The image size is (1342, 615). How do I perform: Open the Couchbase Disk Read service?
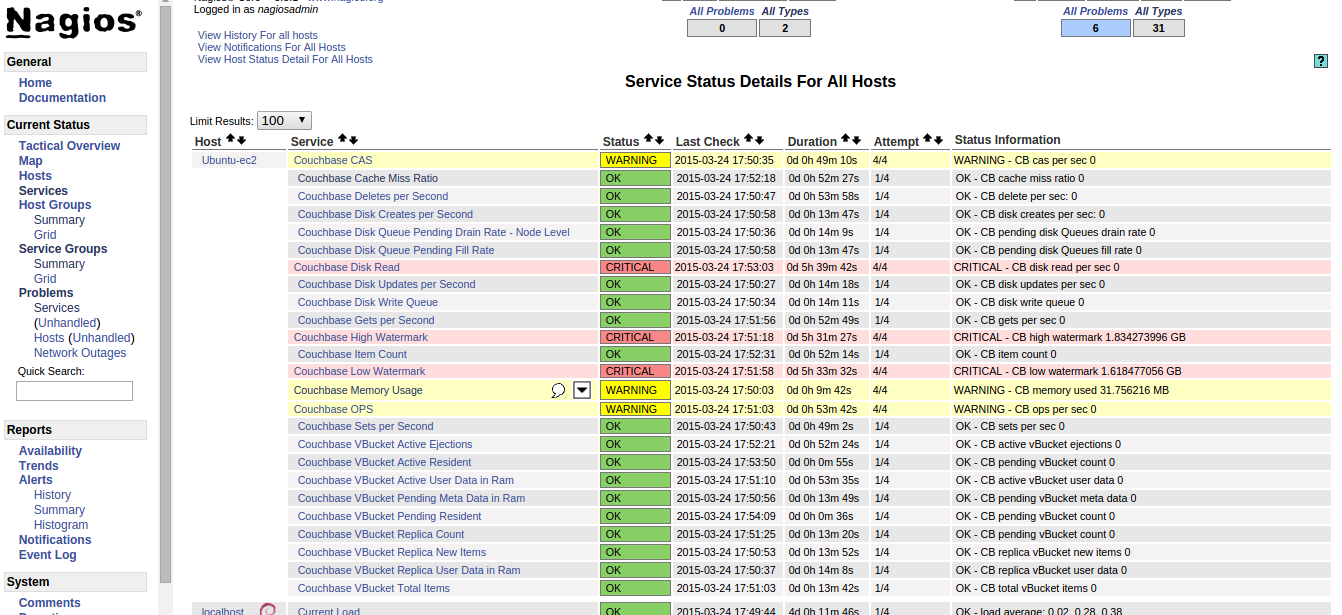click(x=347, y=267)
